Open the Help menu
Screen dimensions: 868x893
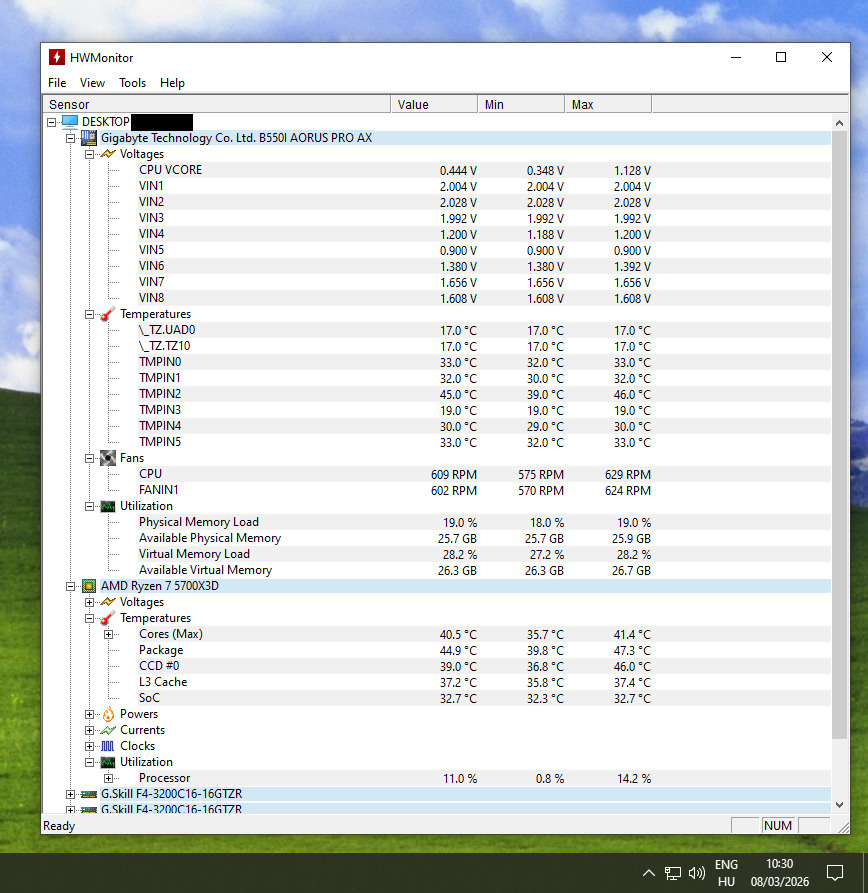(172, 83)
